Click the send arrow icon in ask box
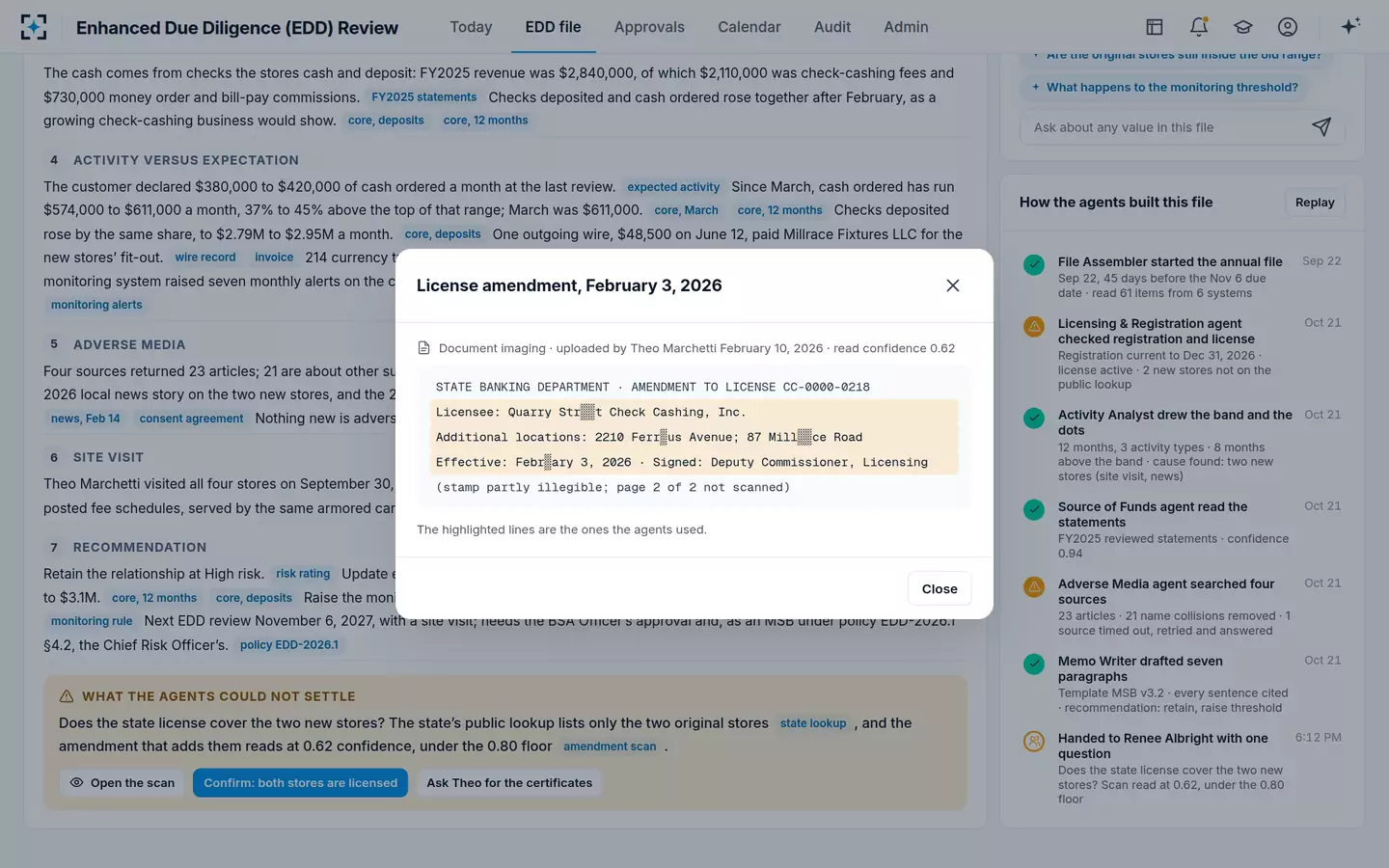 1321,126
